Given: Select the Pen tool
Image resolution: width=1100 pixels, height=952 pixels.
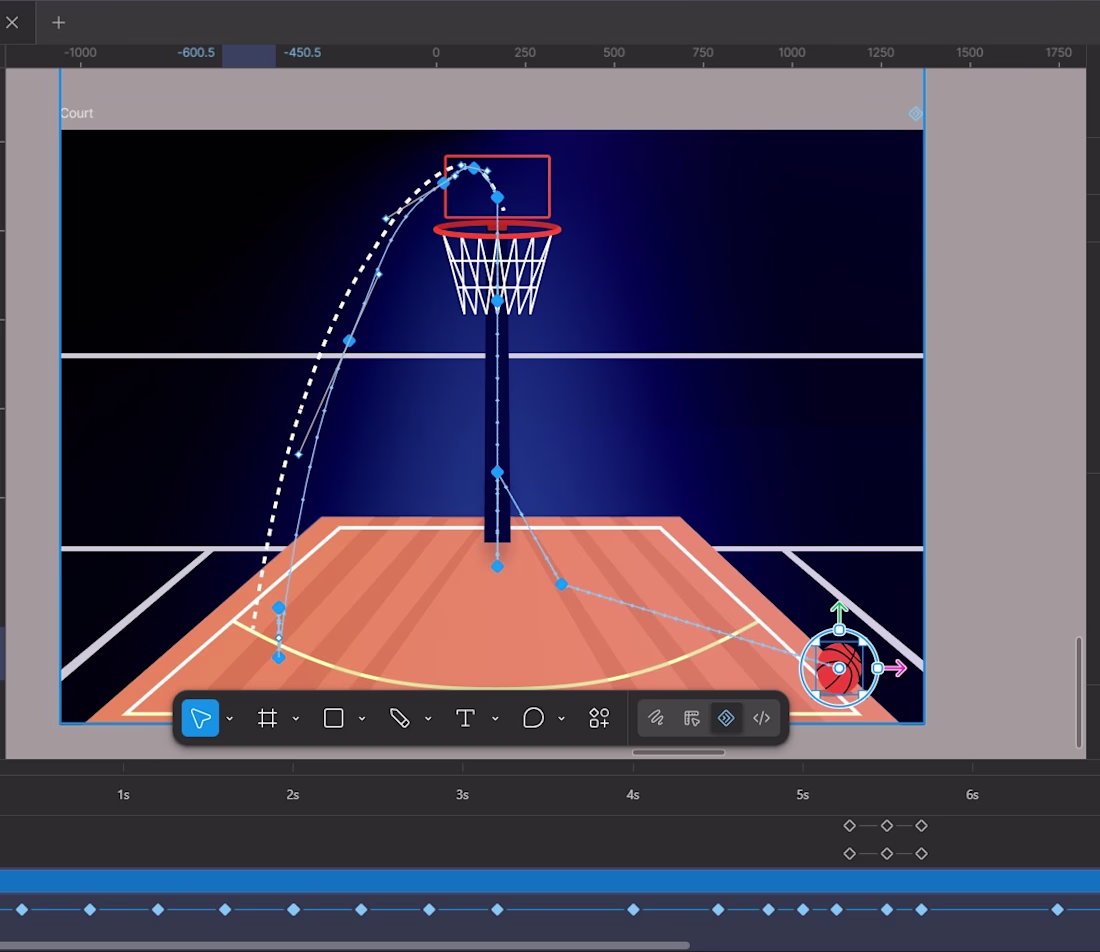Looking at the screenshot, I should (399, 718).
